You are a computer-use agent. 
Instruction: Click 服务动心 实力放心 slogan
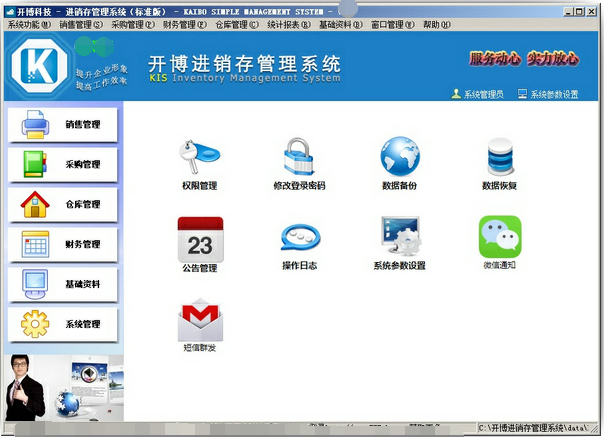click(524, 59)
